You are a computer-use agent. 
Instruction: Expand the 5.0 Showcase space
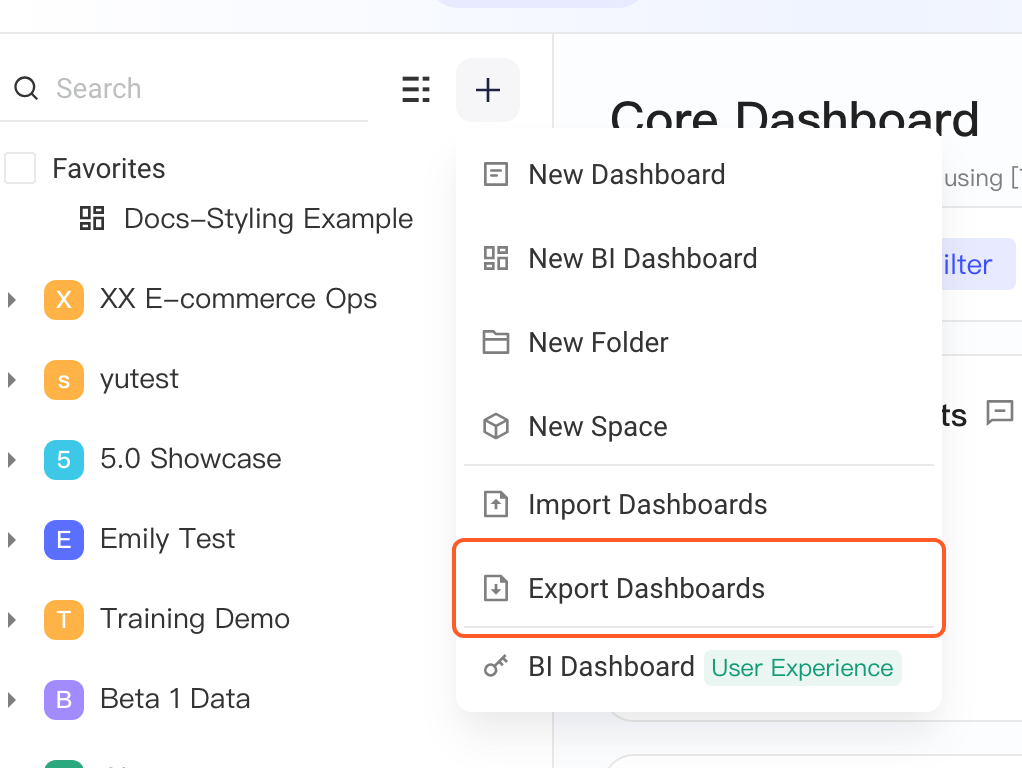point(12,460)
